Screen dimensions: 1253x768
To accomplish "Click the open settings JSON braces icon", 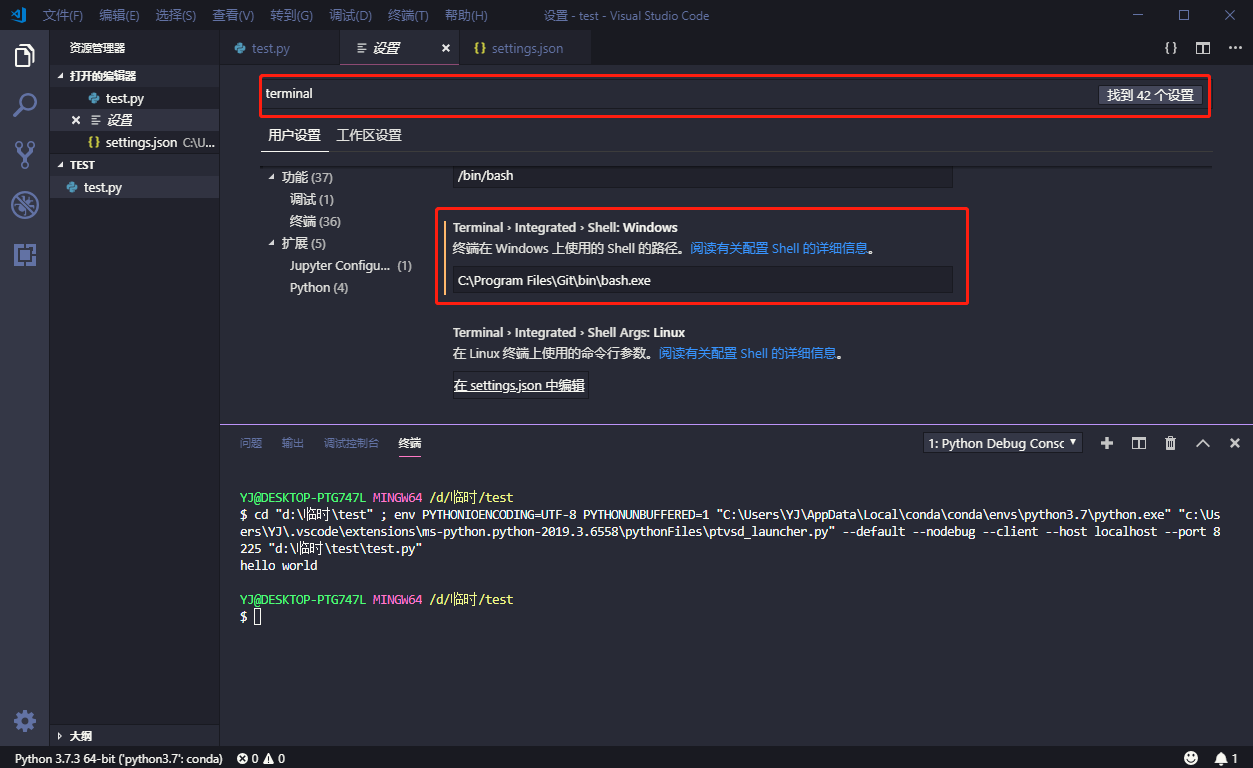I will pyautogui.click(x=1170, y=48).
